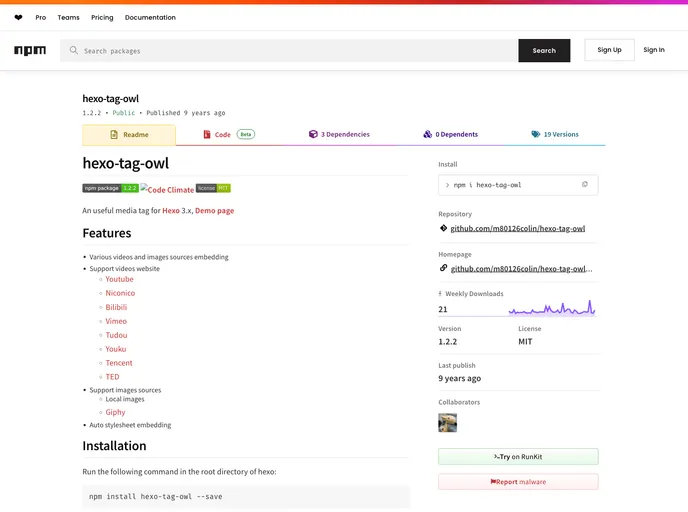Click the weekly downloads arrow icon

click(x=440, y=294)
